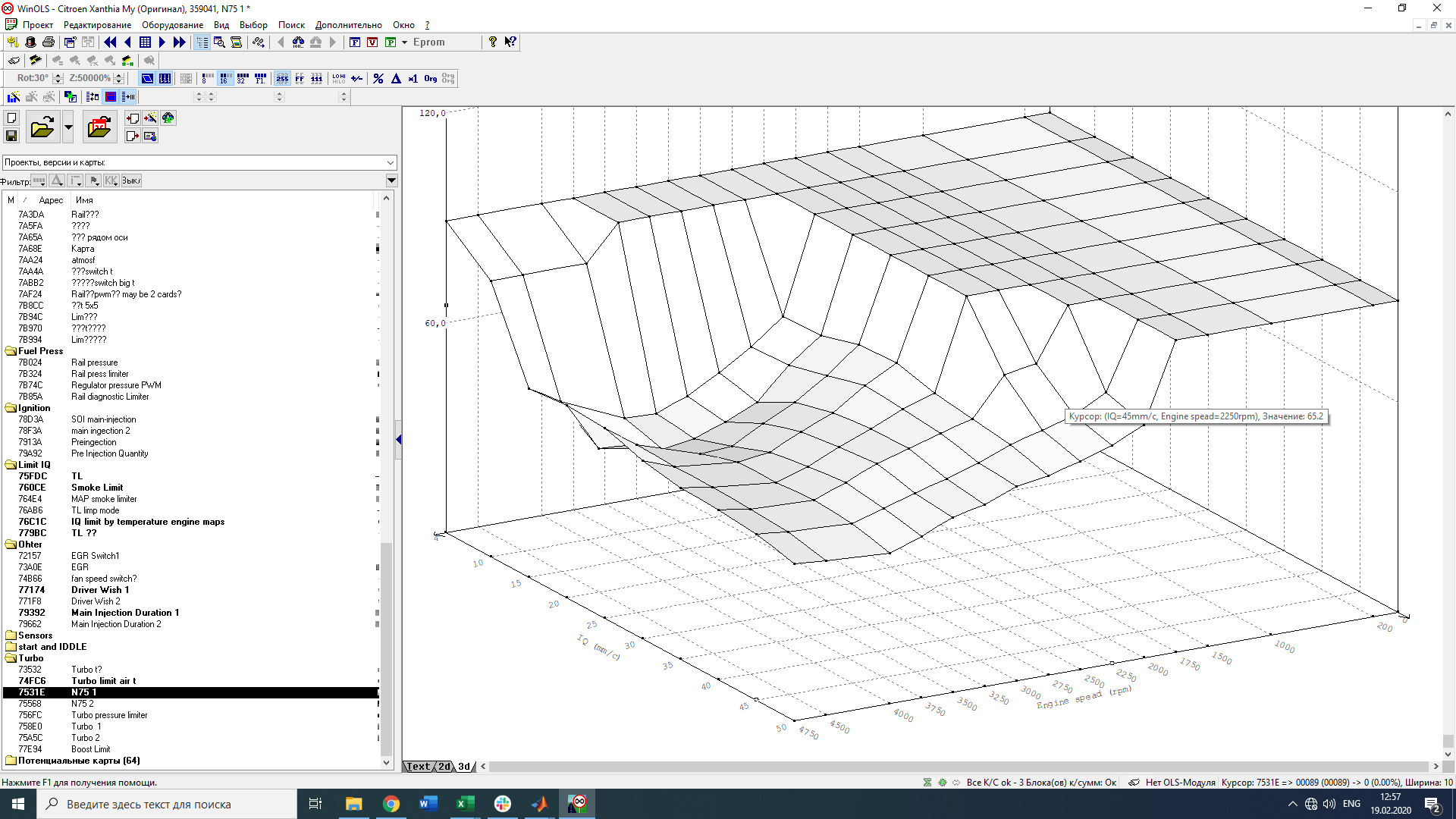
Task: Select the Rail pressure map
Action: coord(95,362)
